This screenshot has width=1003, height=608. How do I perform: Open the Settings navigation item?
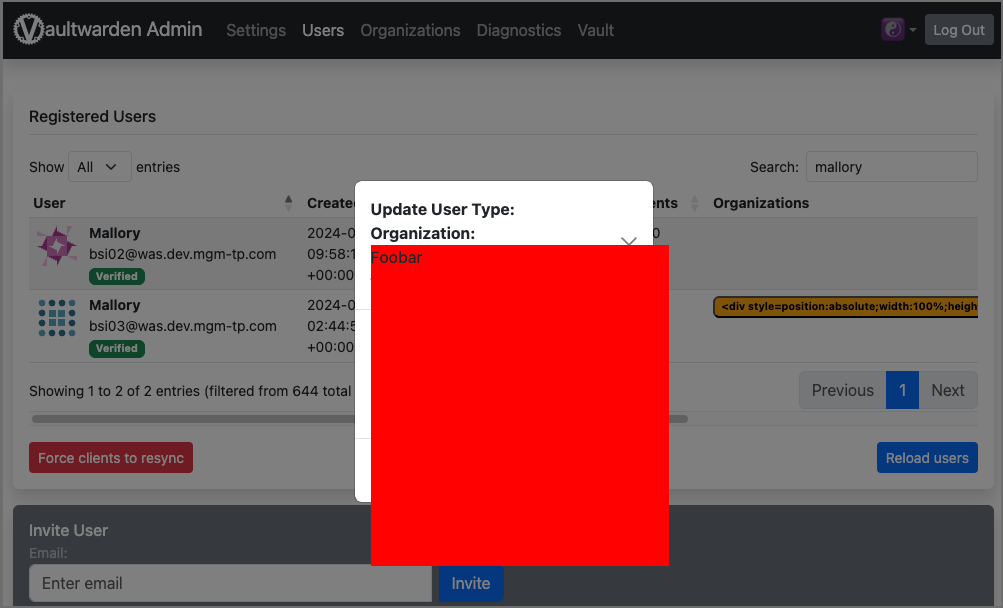click(256, 30)
